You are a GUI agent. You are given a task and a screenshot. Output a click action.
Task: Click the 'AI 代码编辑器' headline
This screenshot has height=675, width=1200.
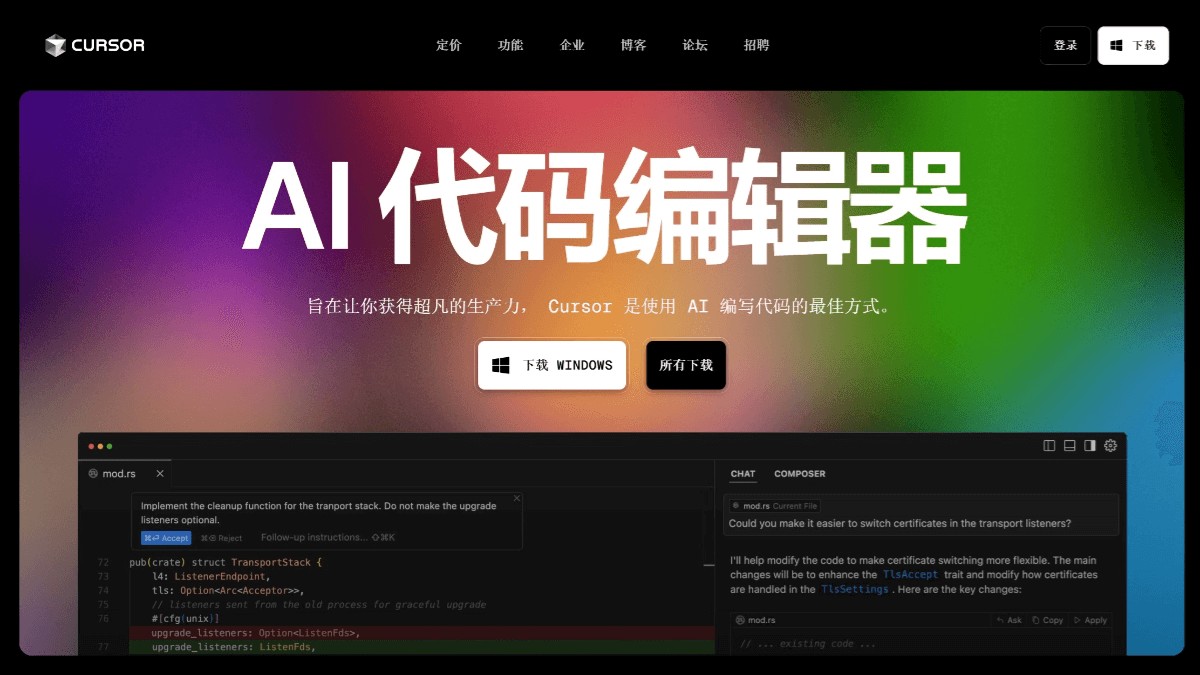click(604, 207)
